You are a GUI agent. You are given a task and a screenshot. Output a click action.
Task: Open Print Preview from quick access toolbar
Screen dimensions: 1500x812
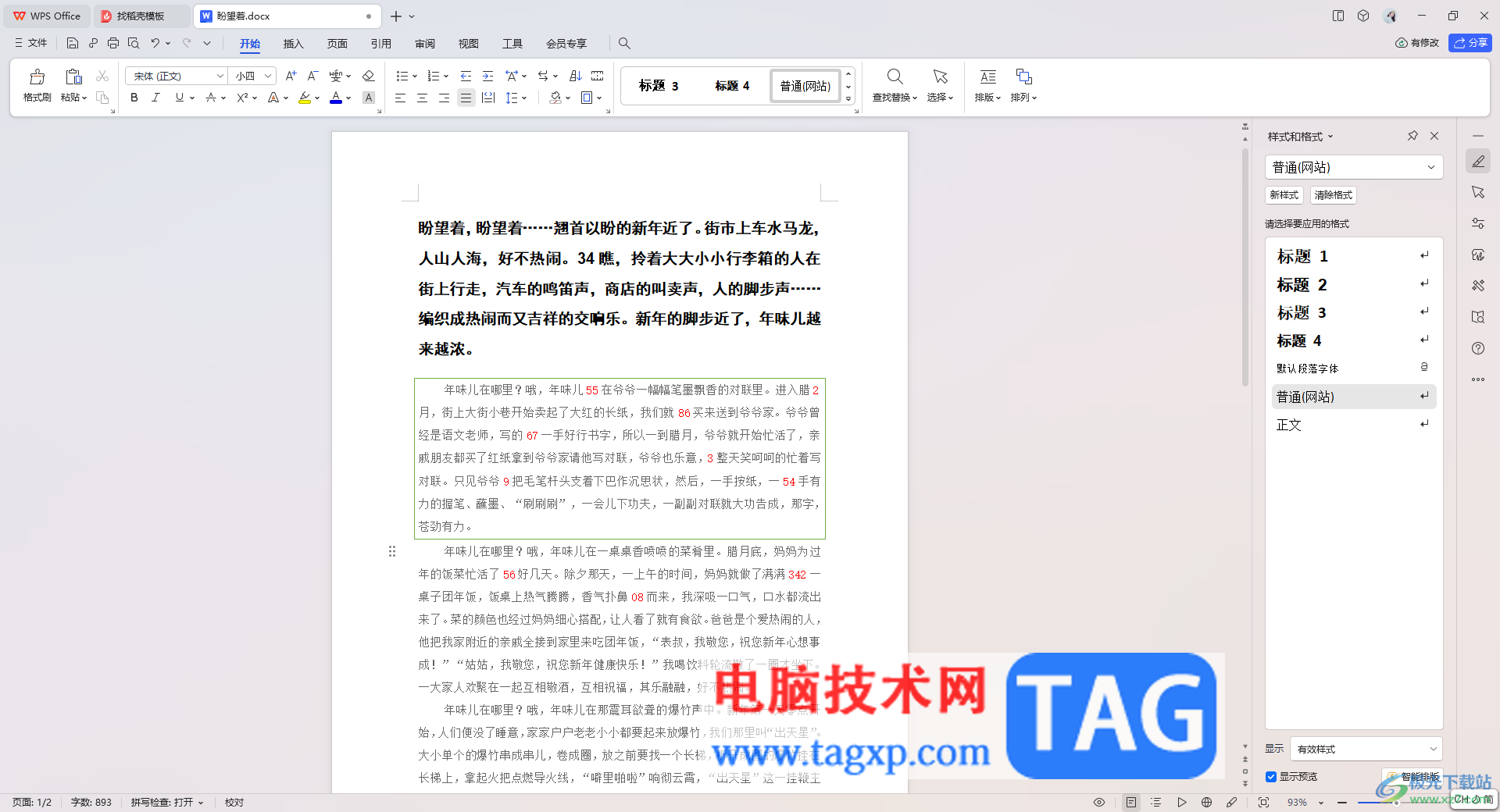[134, 43]
